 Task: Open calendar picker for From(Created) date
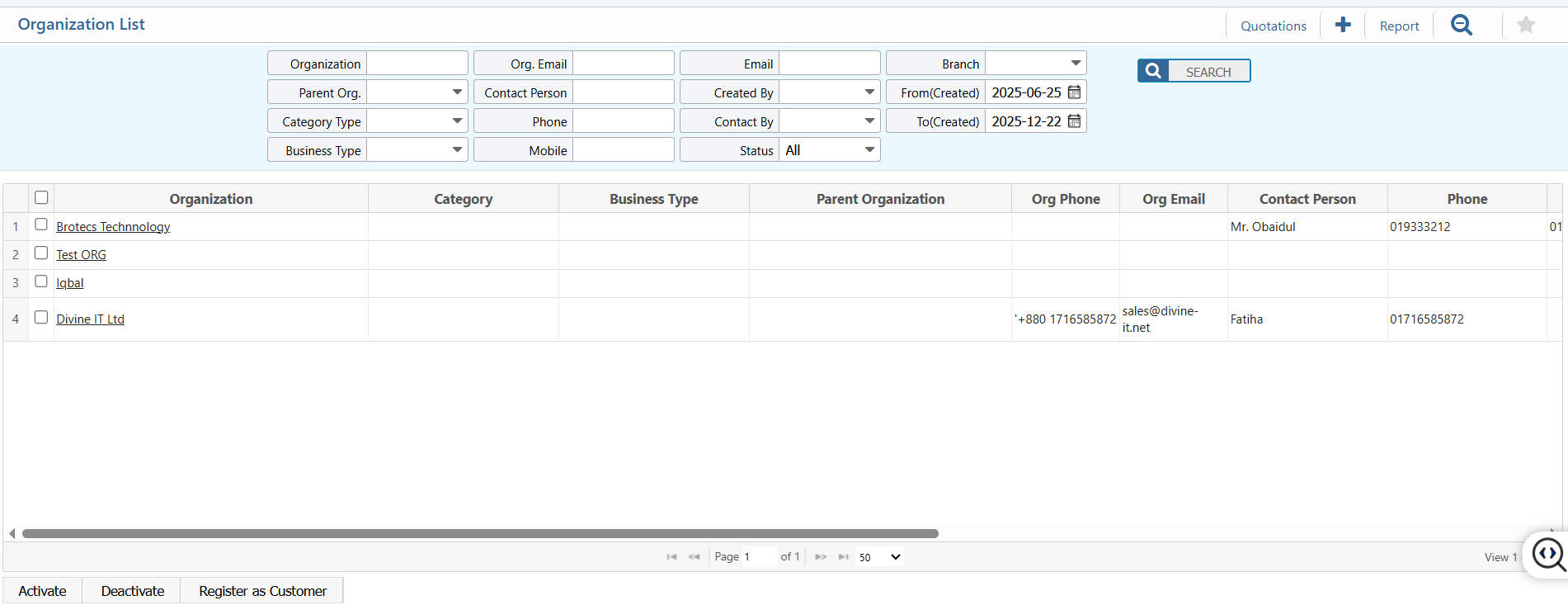pos(1074,92)
